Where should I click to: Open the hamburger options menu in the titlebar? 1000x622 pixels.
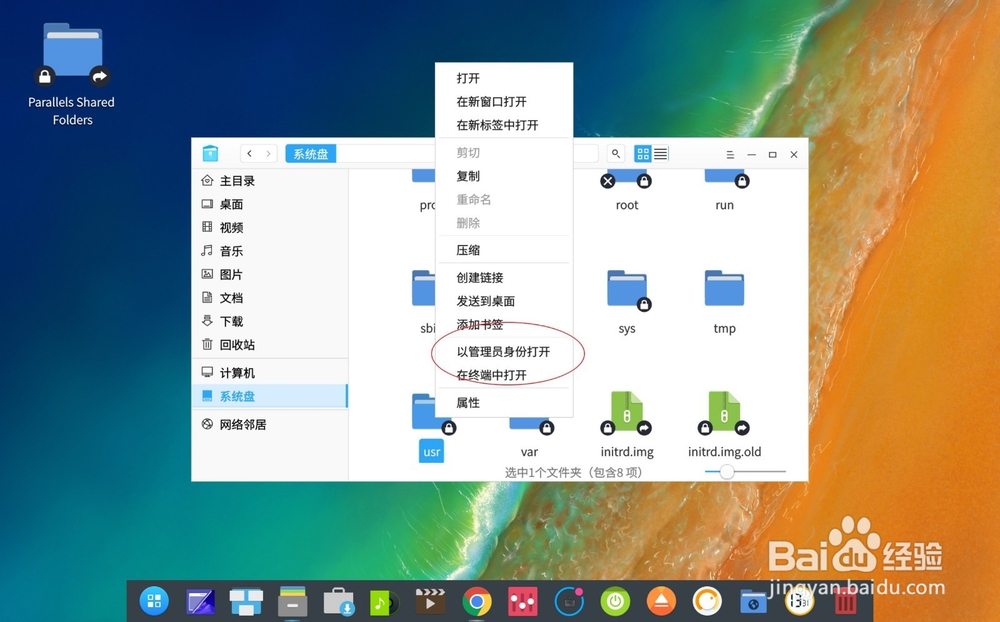(729, 154)
